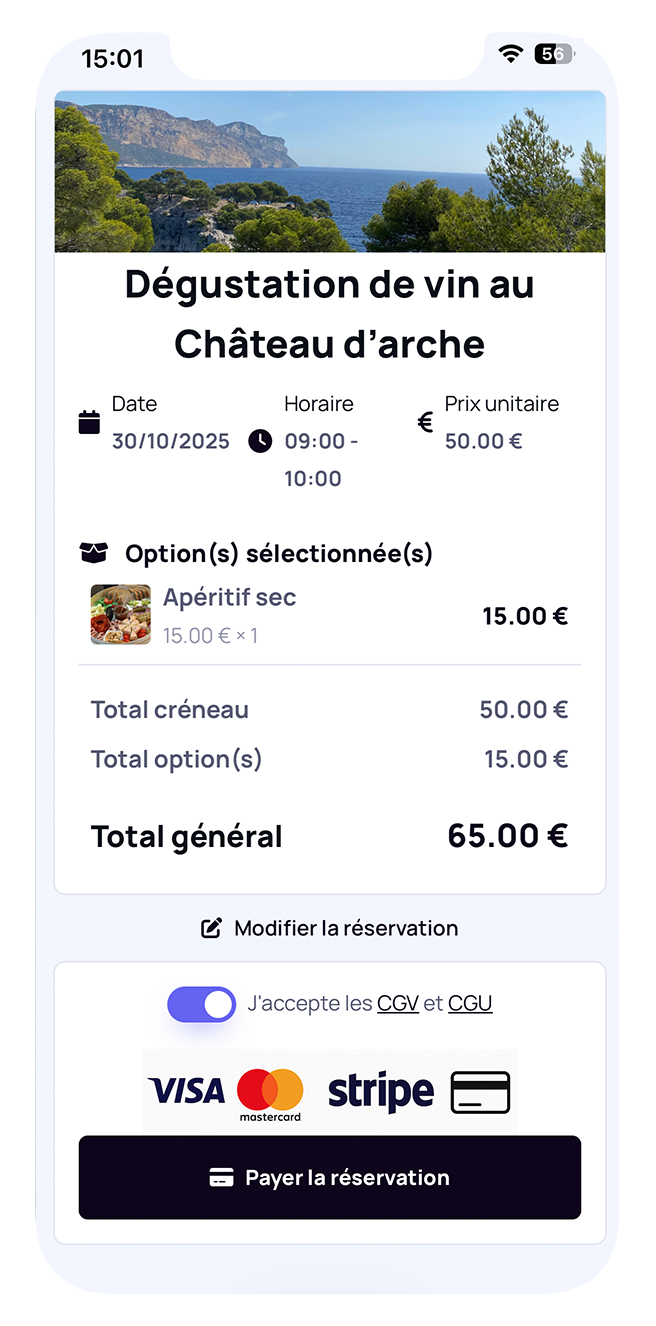656x1326 pixels.
Task: Disable the CGV and CGU acceptance toggle
Action: (x=201, y=1003)
